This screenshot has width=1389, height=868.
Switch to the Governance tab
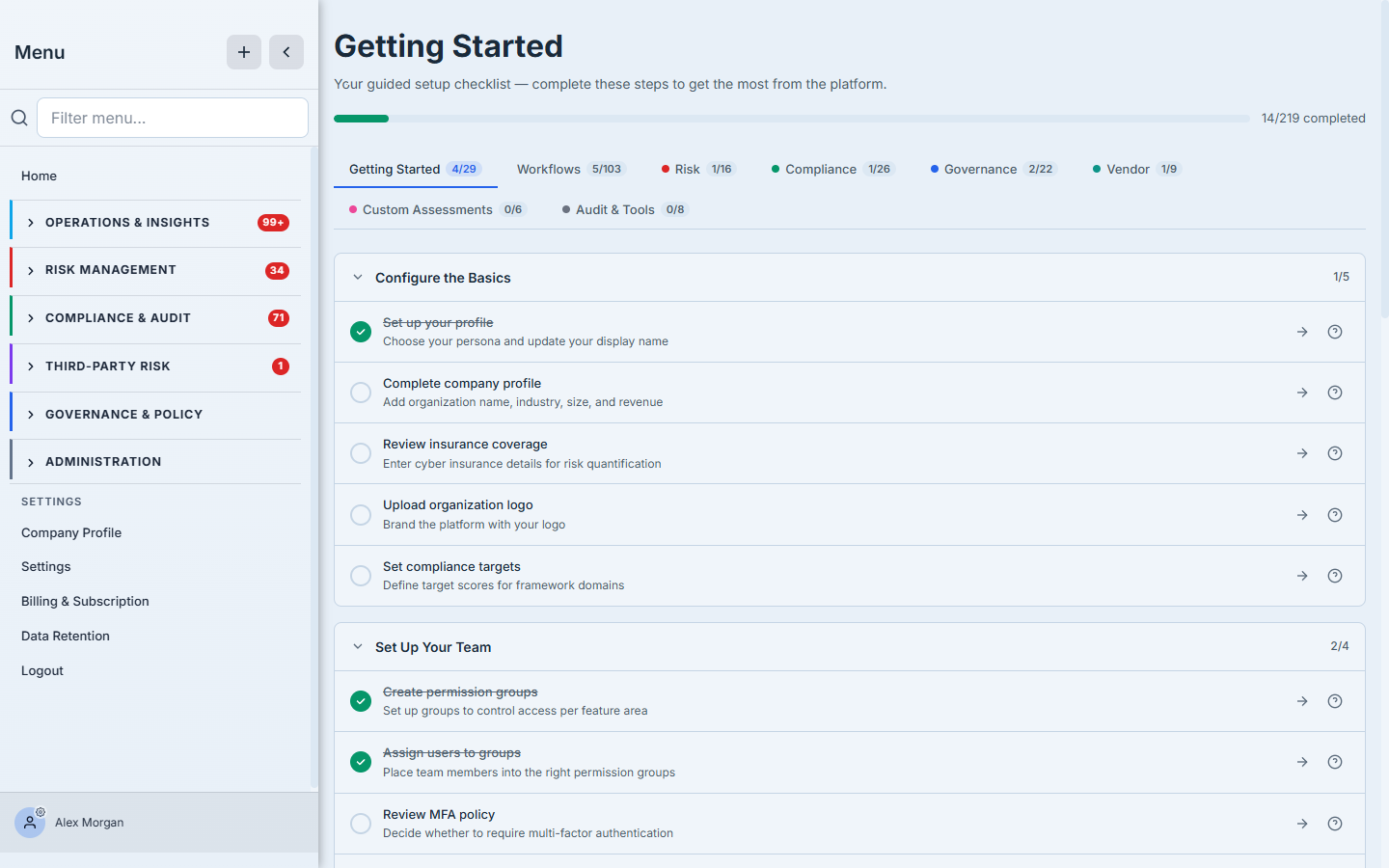click(994, 169)
